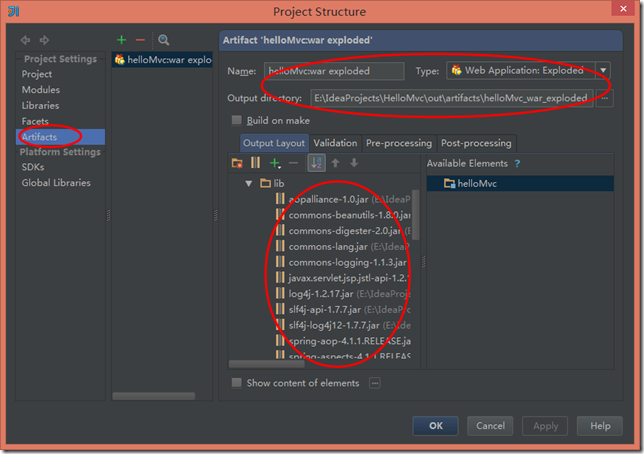This screenshot has height=454, width=644.
Task: Enable the Build on make checkbox
Action: coord(237,120)
